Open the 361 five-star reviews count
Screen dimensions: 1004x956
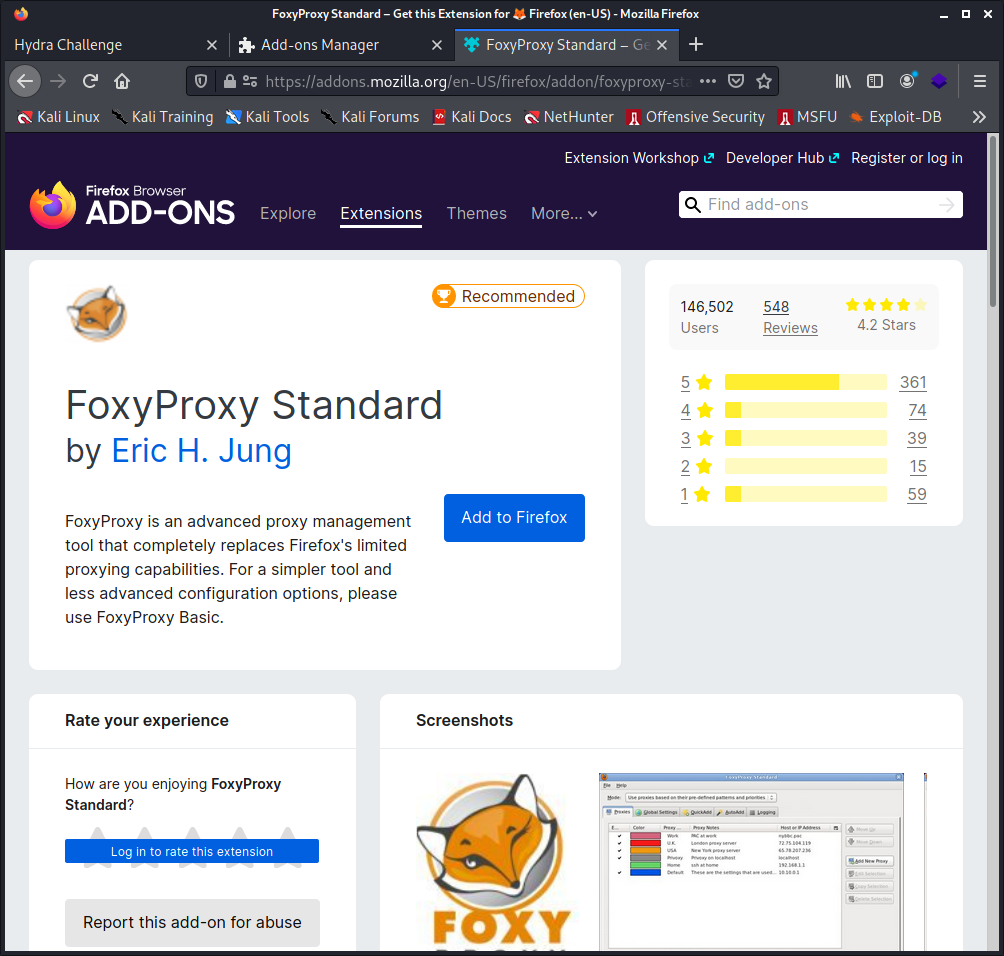tap(913, 382)
